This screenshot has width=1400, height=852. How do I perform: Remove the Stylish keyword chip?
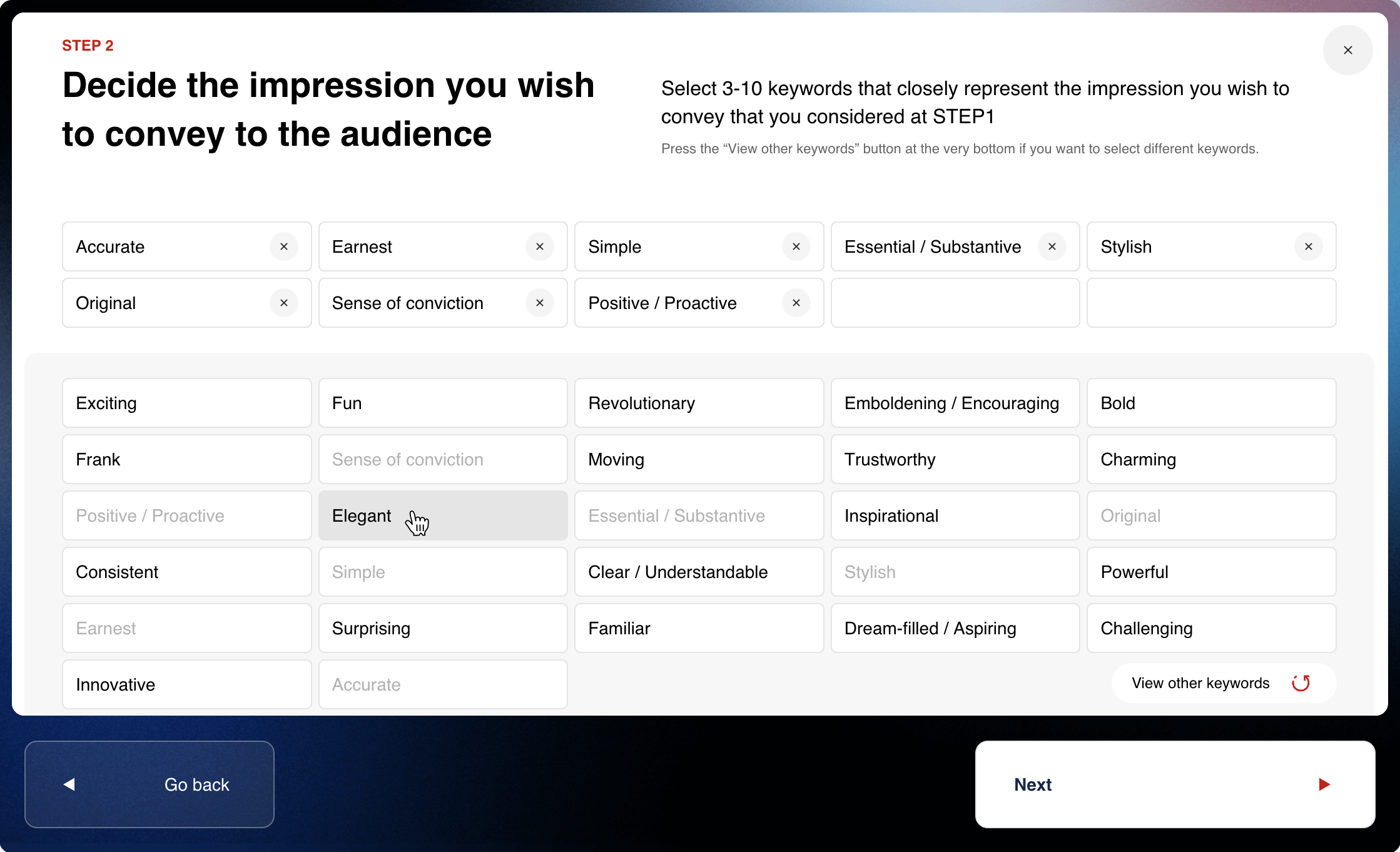coord(1308,246)
